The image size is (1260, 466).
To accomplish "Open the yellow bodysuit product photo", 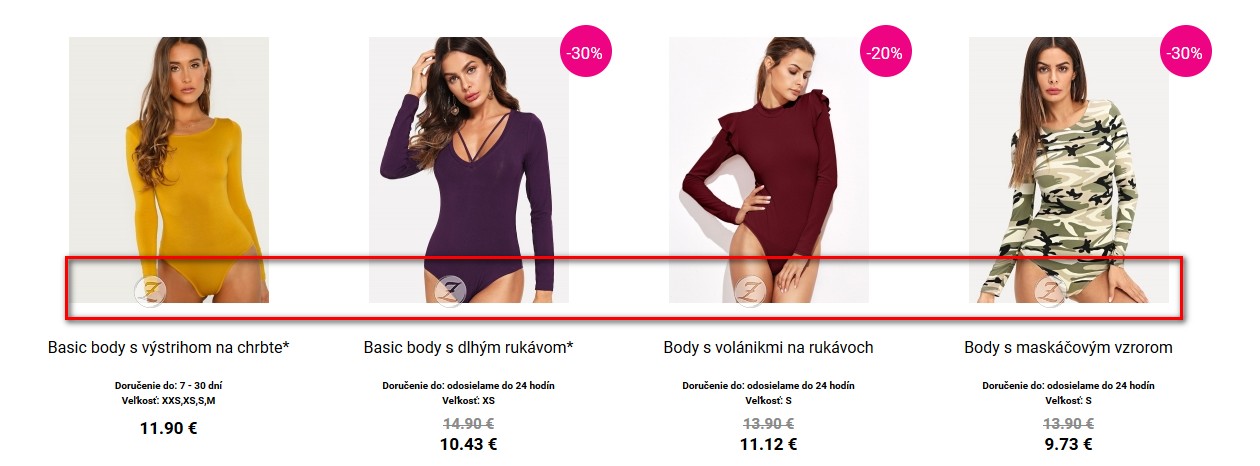I will point(169,170).
